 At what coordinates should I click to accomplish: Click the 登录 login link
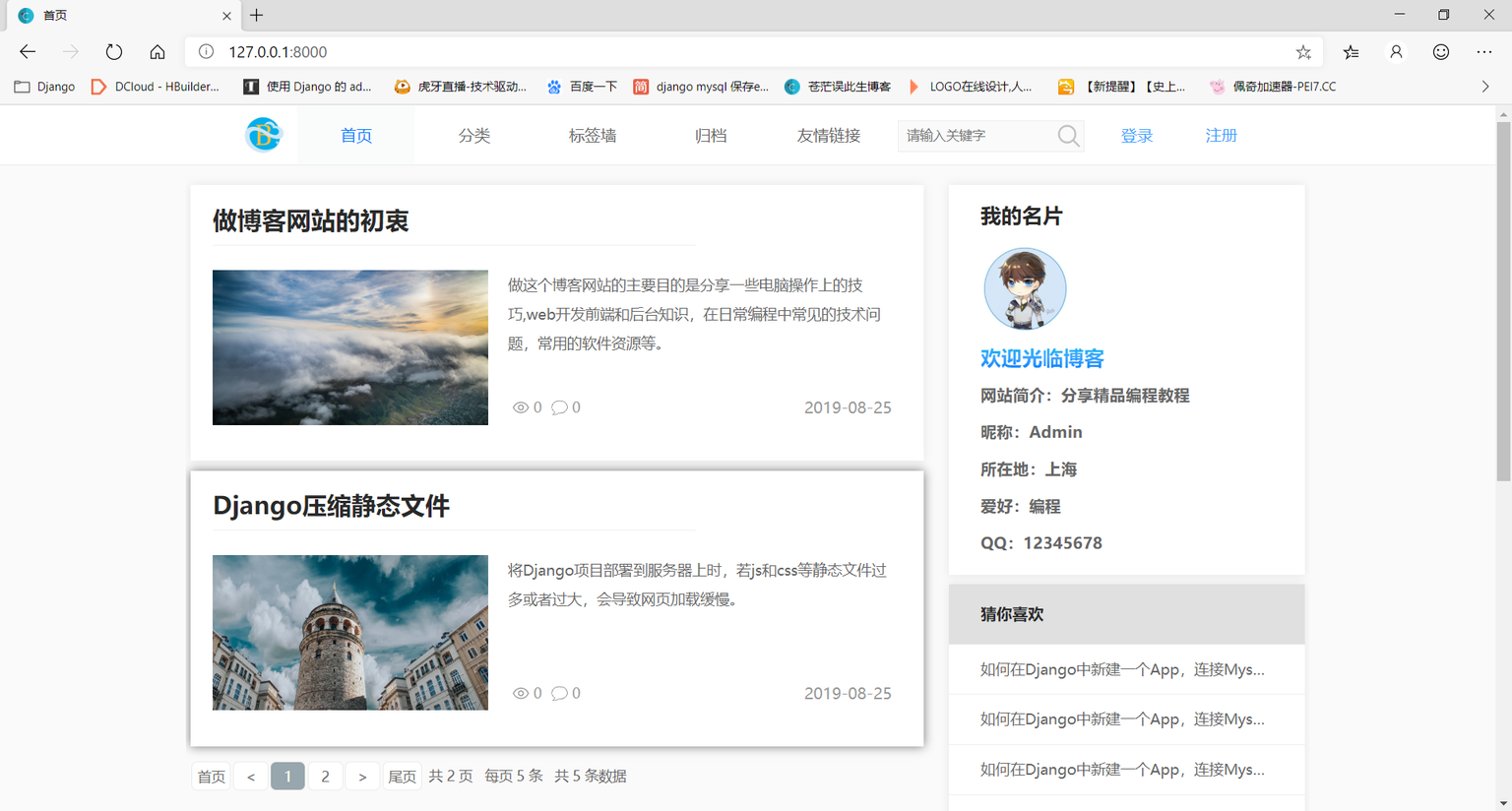tap(1136, 136)
